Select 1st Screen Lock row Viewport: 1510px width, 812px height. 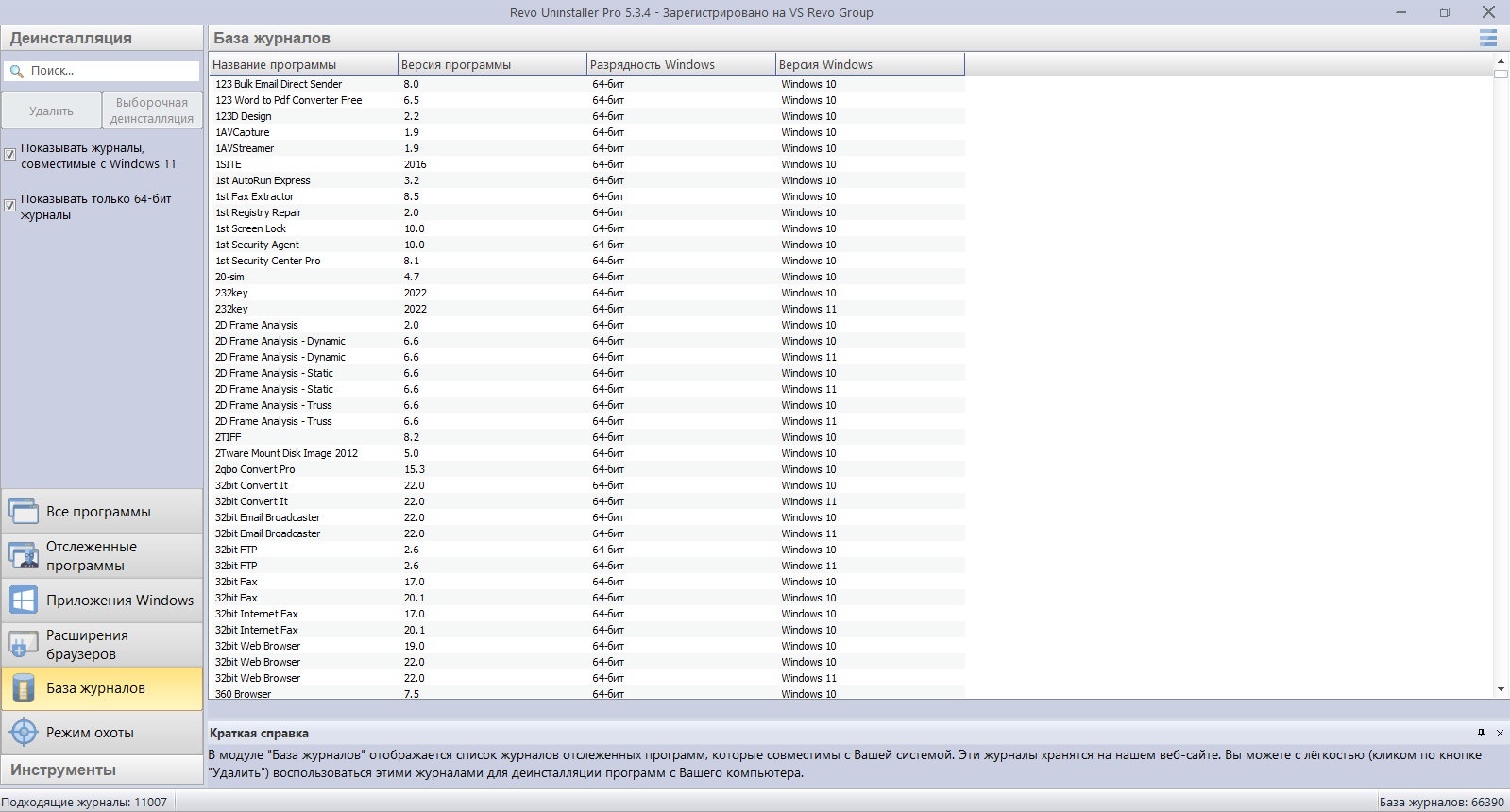(x=586, y=228)
